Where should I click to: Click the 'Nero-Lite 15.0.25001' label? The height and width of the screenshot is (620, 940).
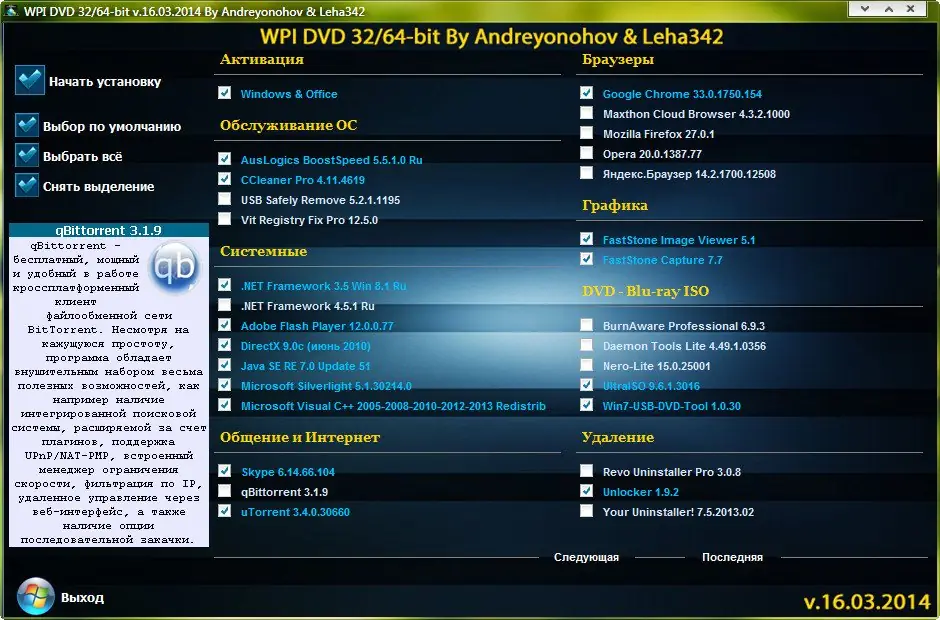click(x=656, y=366)
